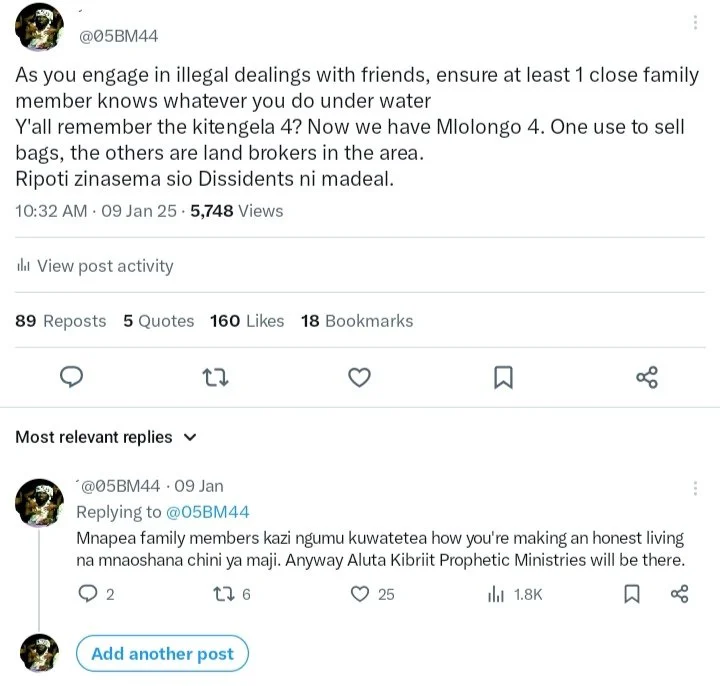The width and height of the screenshot is (720, 686).
Task: Click the Add another post button
Action: pos(162,654)
